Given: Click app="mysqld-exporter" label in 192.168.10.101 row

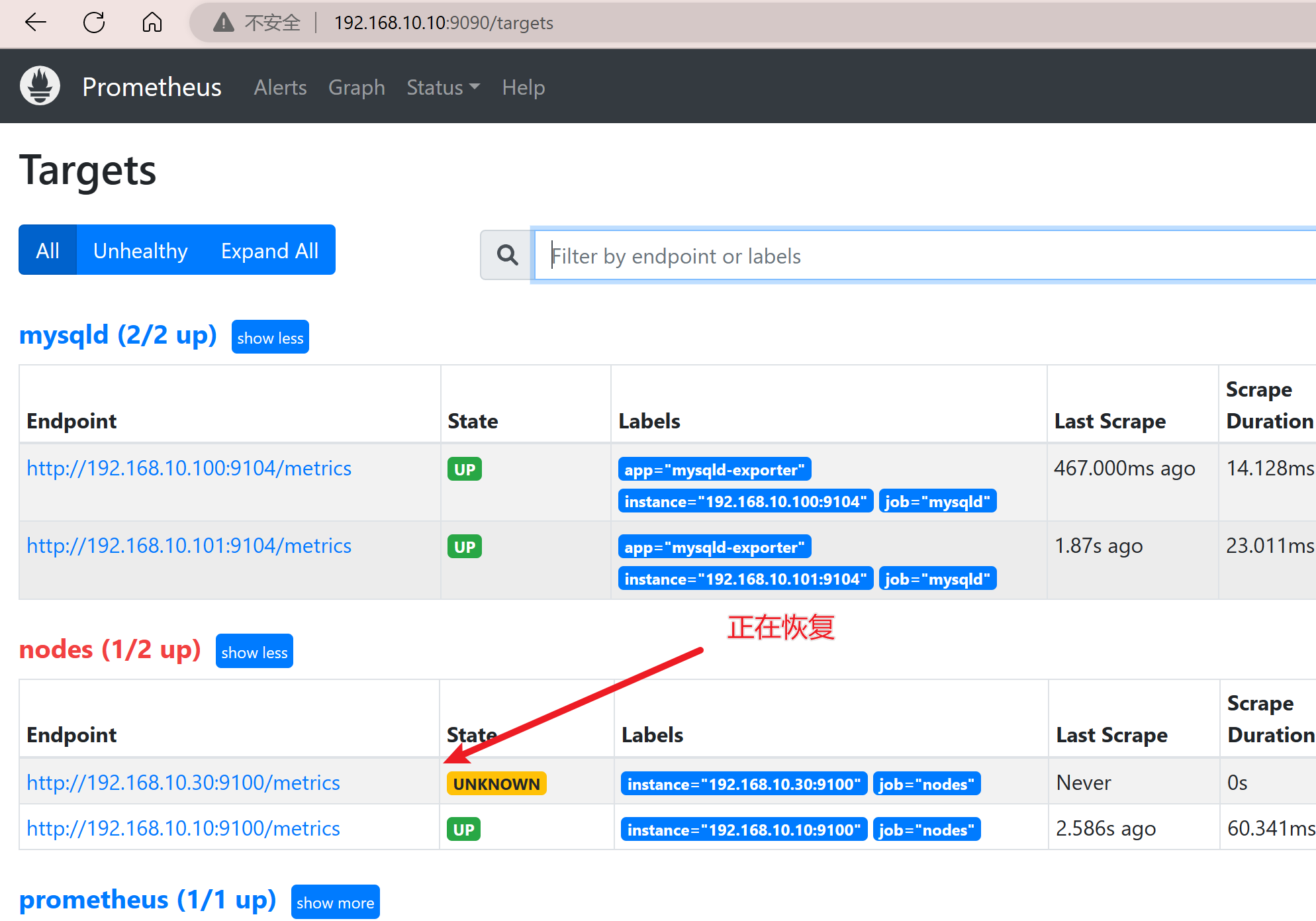Looking at the screenshot, I should 715,547.
